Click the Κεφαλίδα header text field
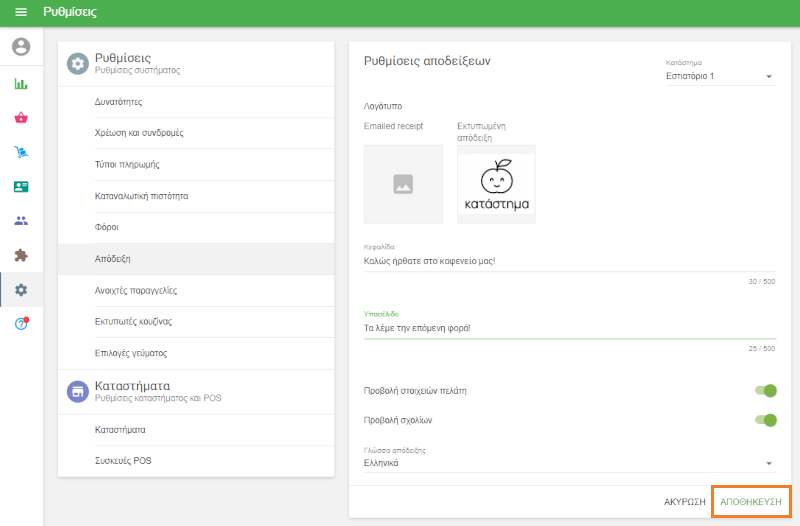Screen dimensions: 800x526 pyautogui.click(x=568, y=262)
